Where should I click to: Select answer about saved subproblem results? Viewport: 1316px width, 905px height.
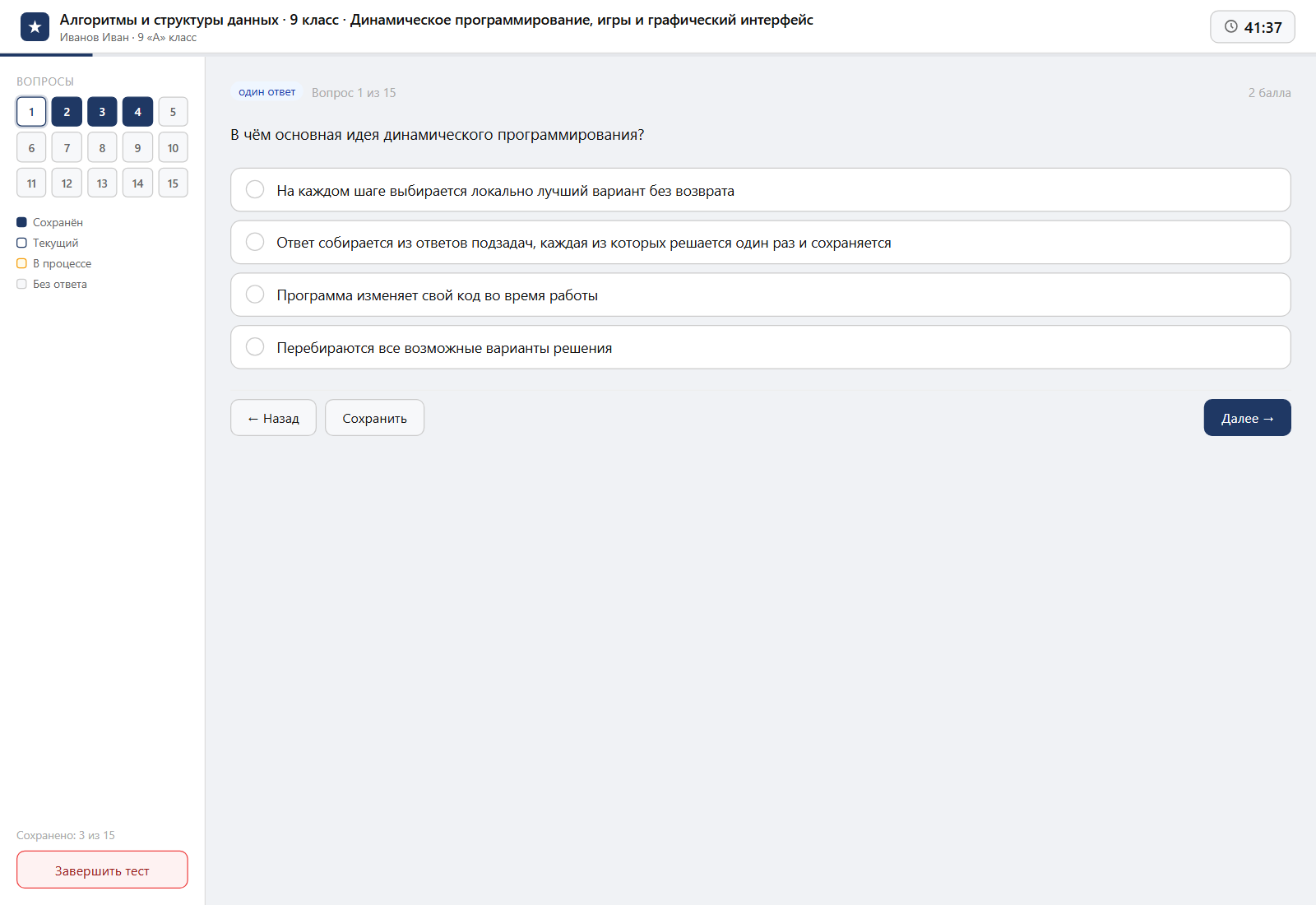pyautogui.click(x=760, y=242)
